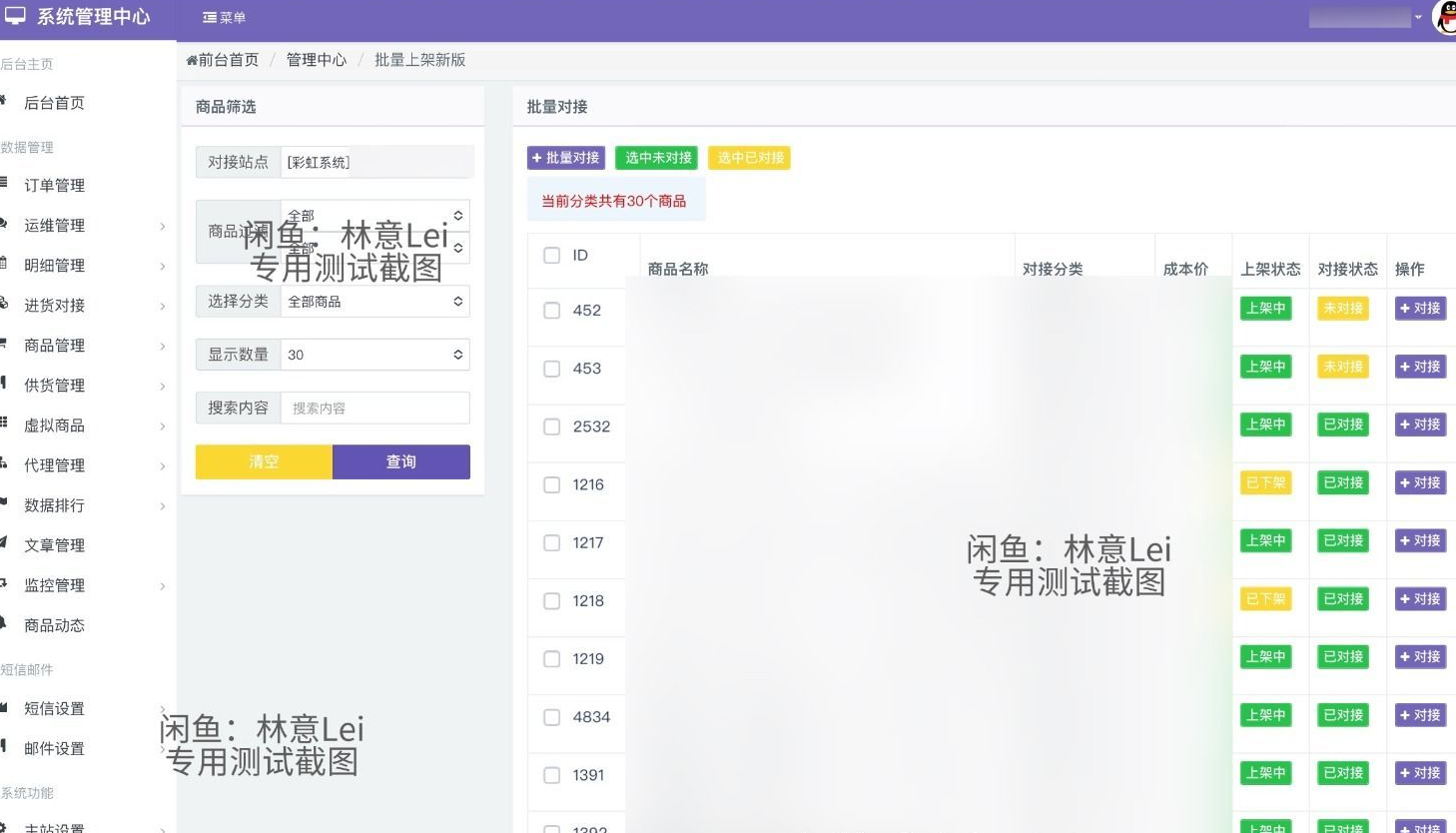Screen dimensions: 1456x833
Task: Check the select-all checkbox in the ID column
Action: [x=551, y=255]
